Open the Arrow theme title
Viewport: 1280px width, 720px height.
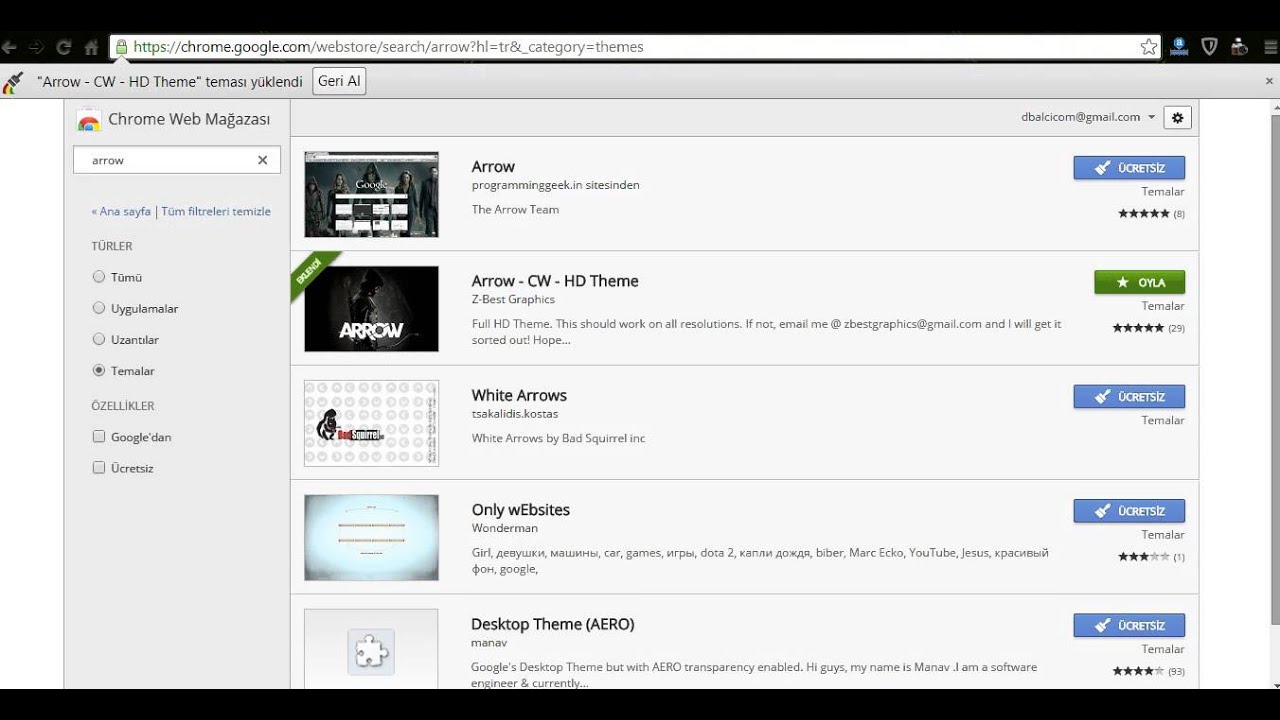493,166
